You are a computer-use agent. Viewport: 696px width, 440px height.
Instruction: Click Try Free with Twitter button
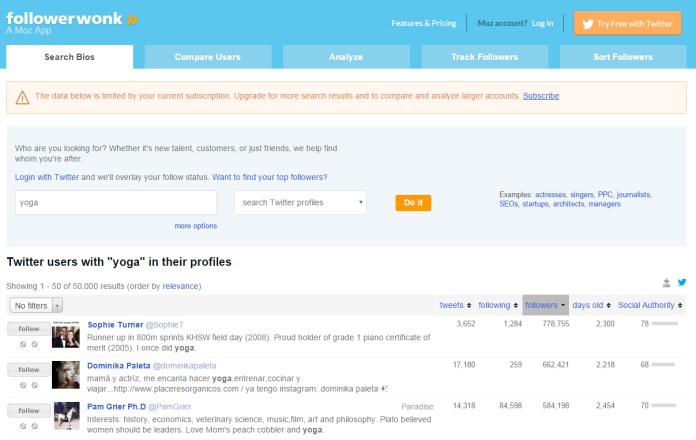(628, 24)
